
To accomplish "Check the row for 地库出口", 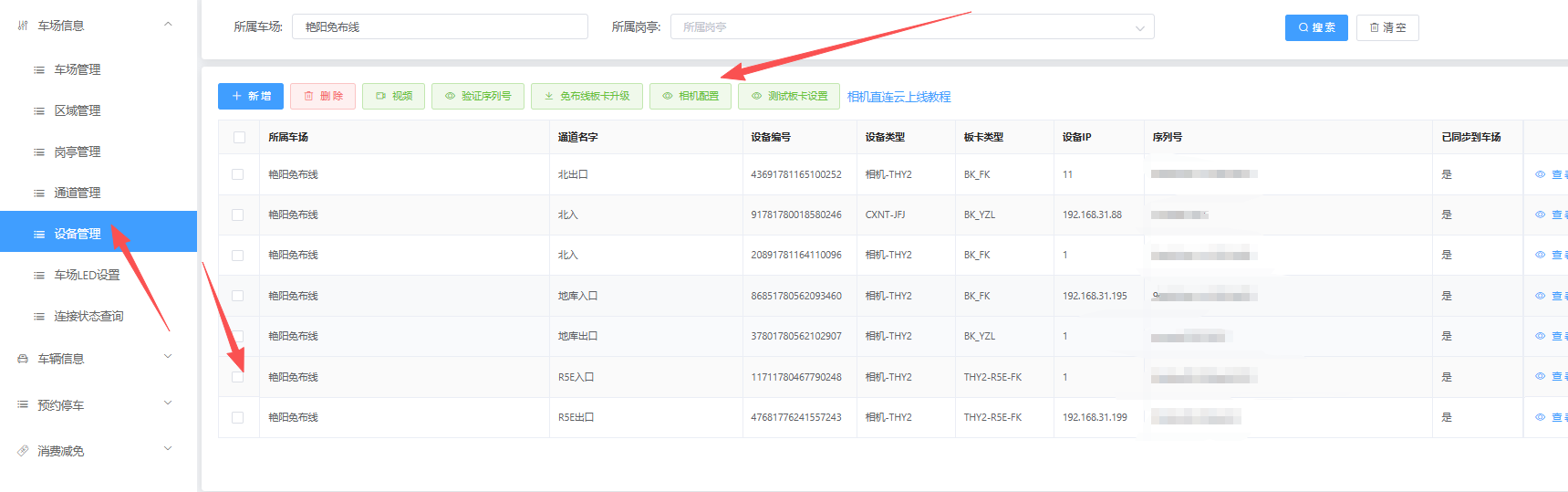I will click(x=238, y=336).
